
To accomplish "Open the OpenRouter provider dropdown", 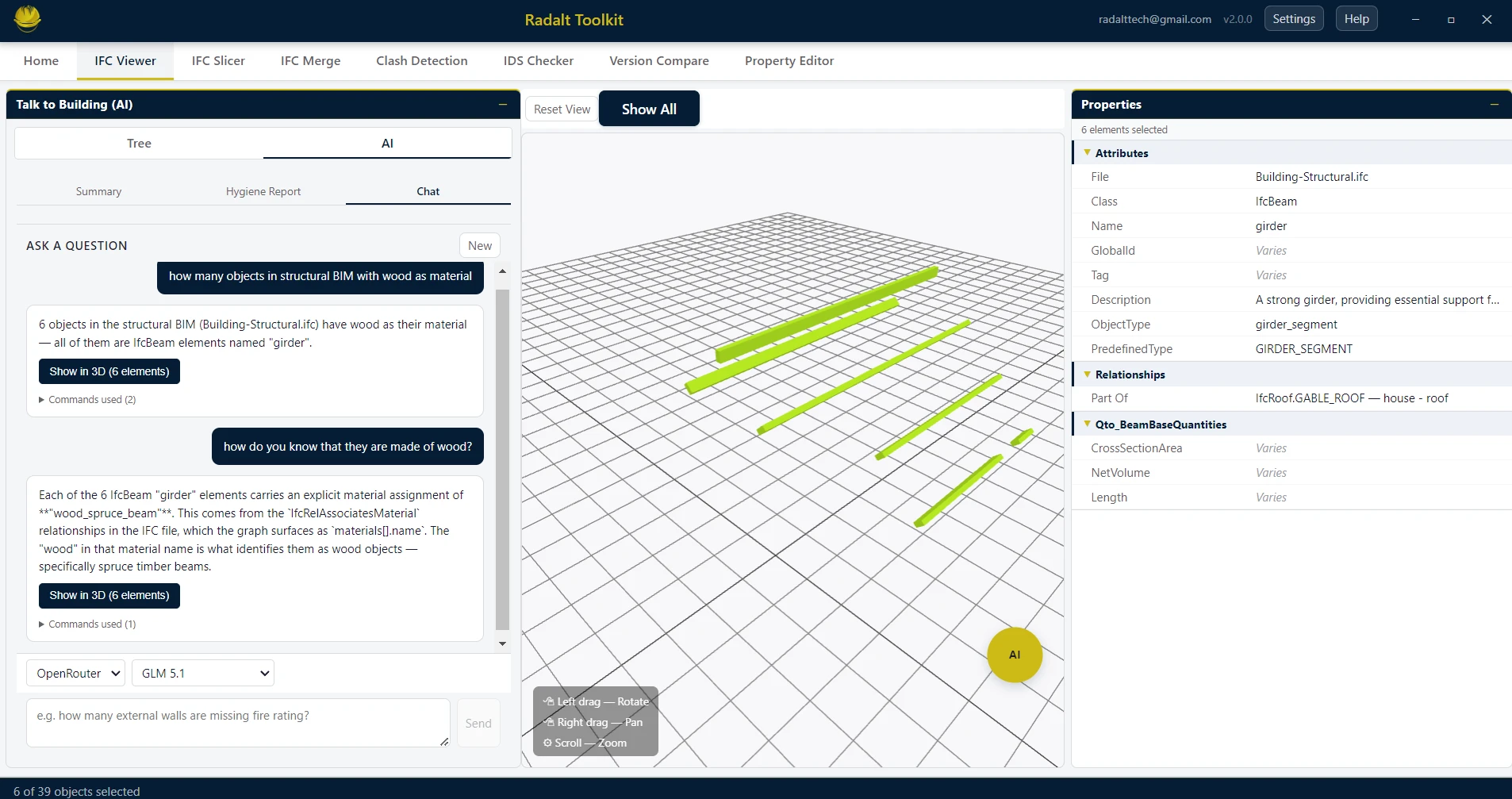I will pos(75,673).
